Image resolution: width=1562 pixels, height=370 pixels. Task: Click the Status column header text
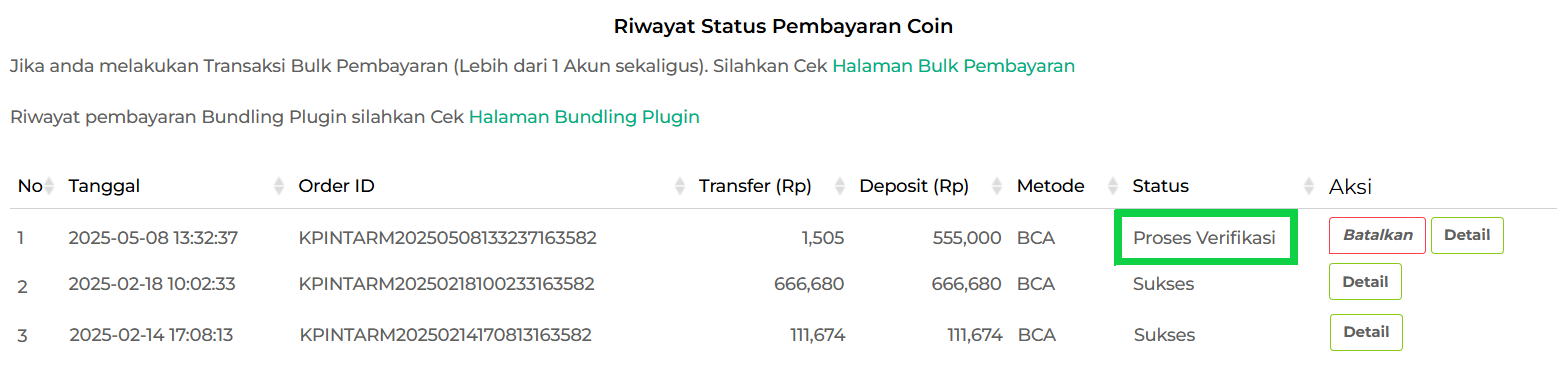click(x=1160, y=186)
